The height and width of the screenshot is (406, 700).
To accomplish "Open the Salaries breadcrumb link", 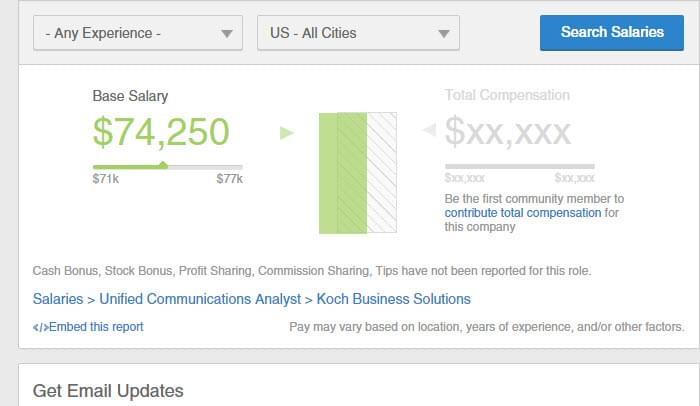I will [x=58, y=299].
